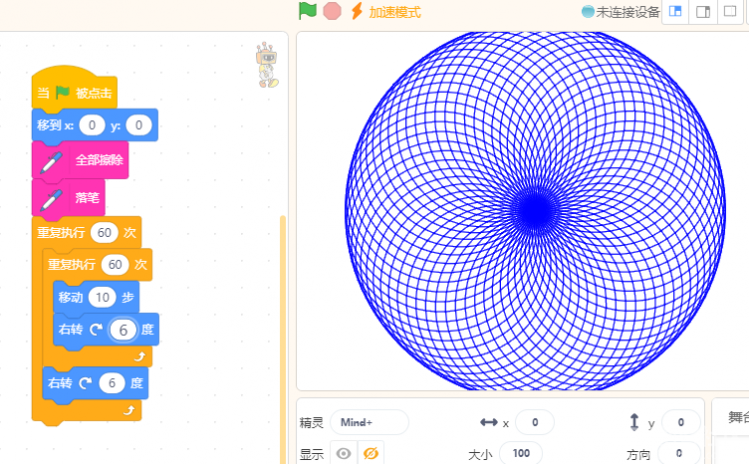Edit the sprite y position field

[x=681, y=422]
